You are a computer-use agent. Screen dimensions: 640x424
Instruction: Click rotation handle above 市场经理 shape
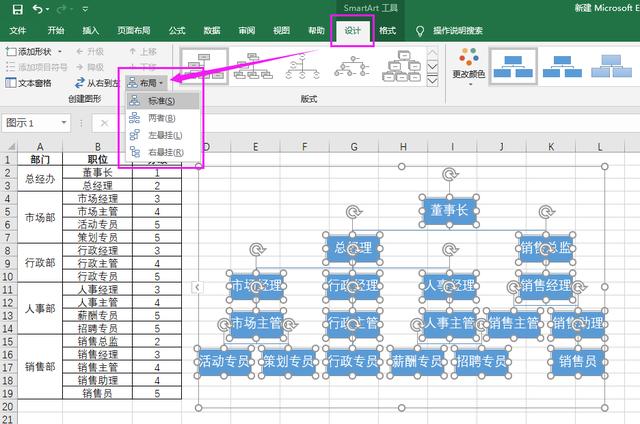pyautogui.click(x=257, y=249)
